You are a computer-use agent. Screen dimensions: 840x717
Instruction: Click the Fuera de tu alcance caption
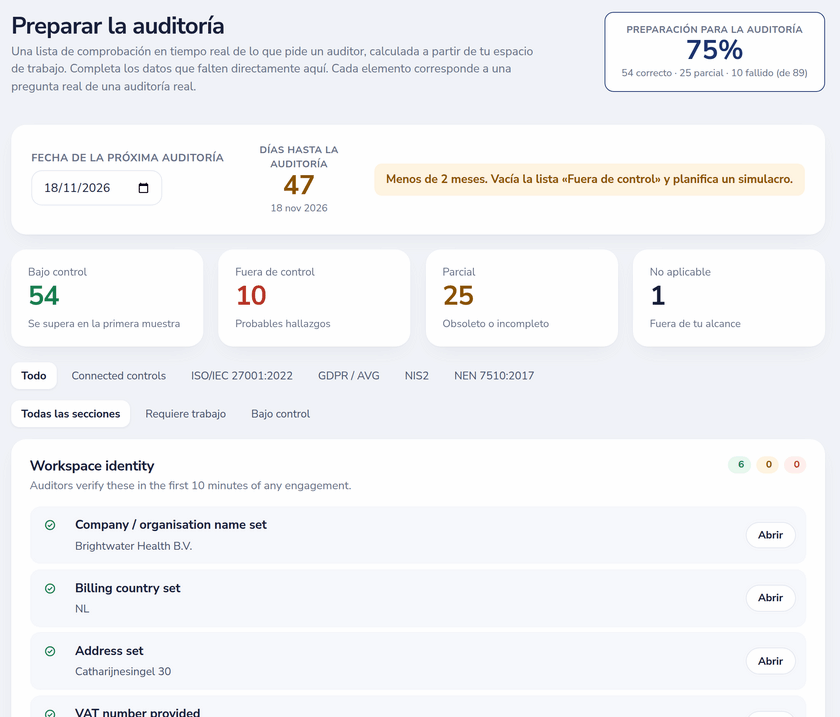[695, 324]
